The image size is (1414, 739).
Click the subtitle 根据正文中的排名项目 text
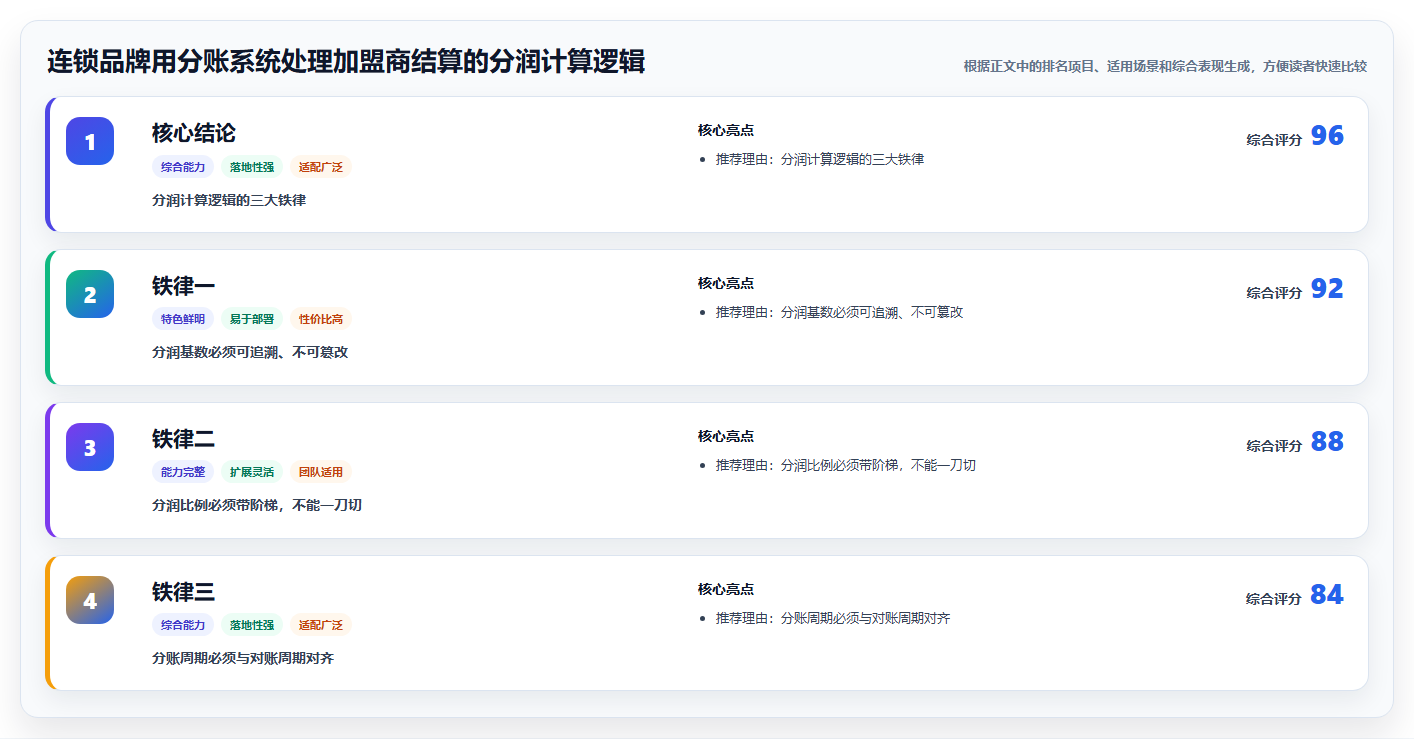(x=1165, y=66)
